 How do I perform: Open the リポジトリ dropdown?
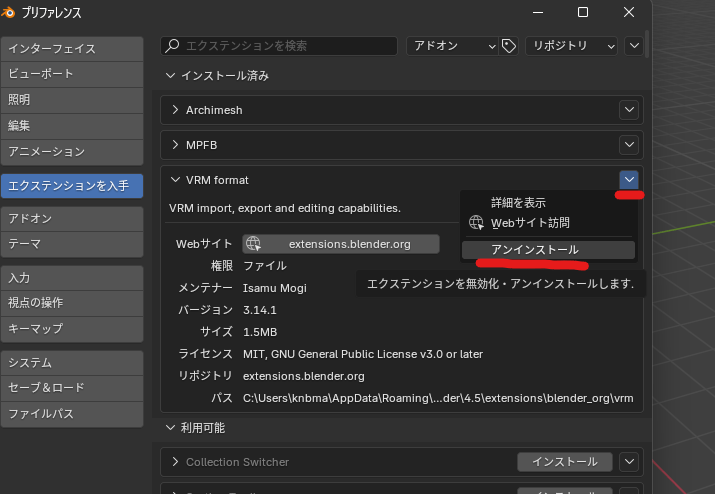coord(572,46)
